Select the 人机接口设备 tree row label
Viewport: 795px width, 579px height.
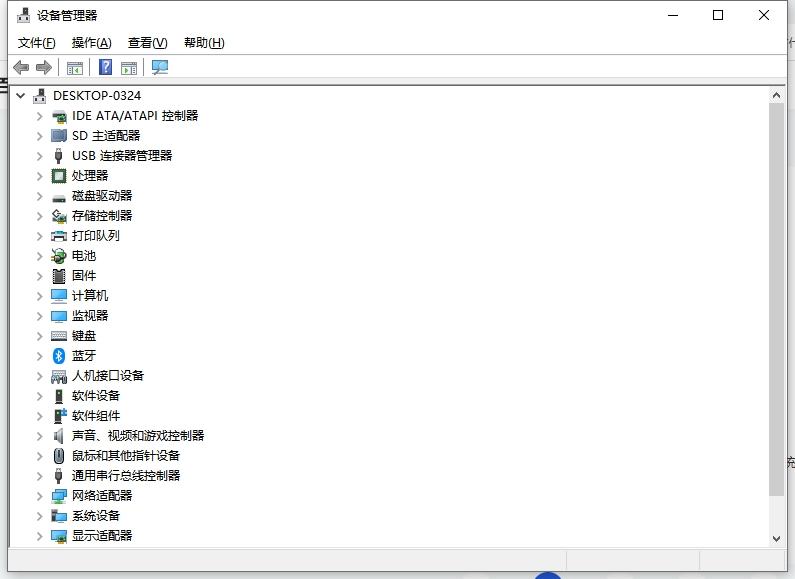tap(108, 376)
